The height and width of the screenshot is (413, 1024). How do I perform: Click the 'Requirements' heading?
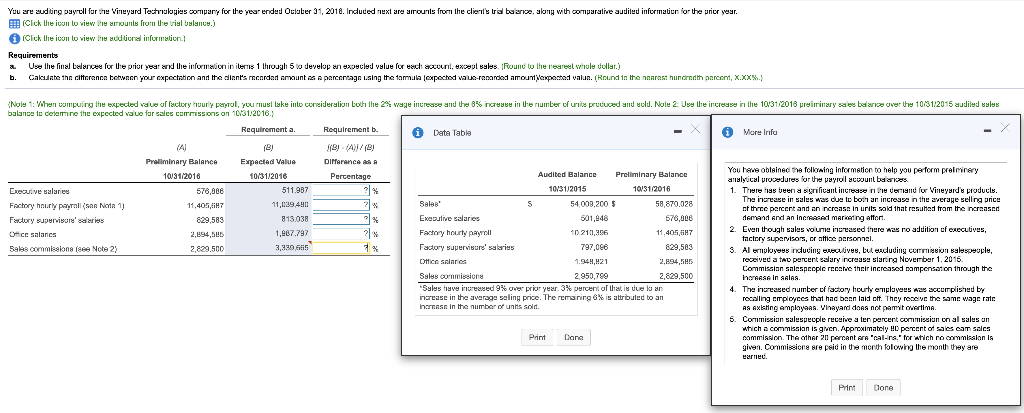[33, 56]
